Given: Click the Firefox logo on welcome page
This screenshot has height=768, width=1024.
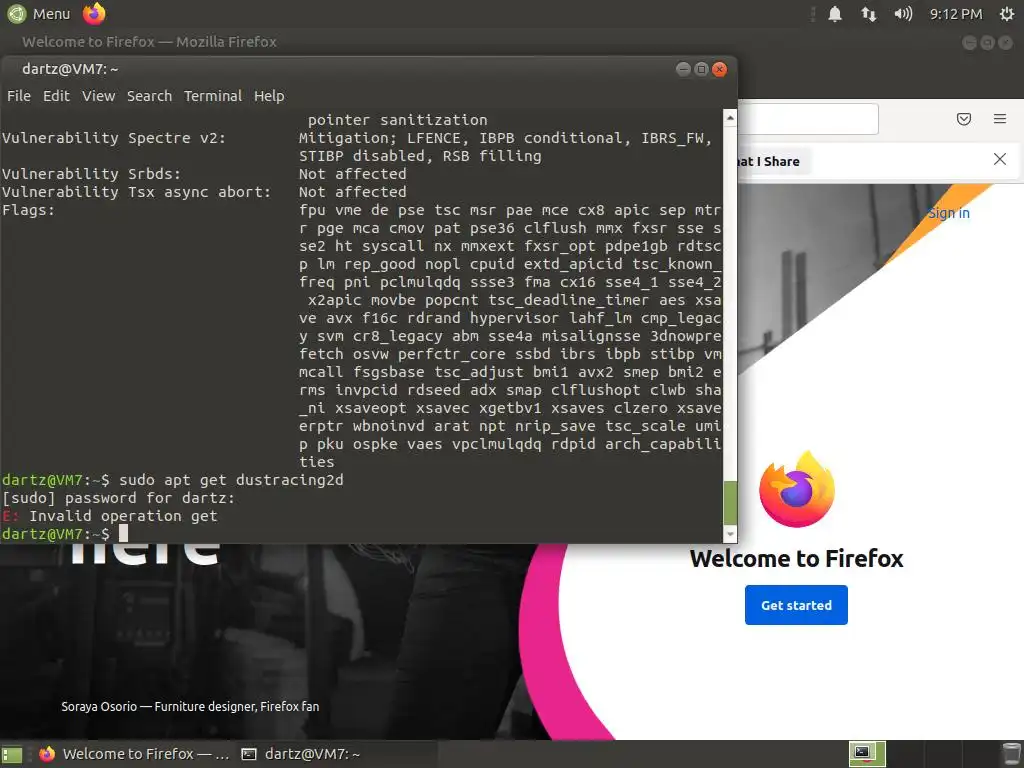Looking at the screenshot, I should point(797,490).
